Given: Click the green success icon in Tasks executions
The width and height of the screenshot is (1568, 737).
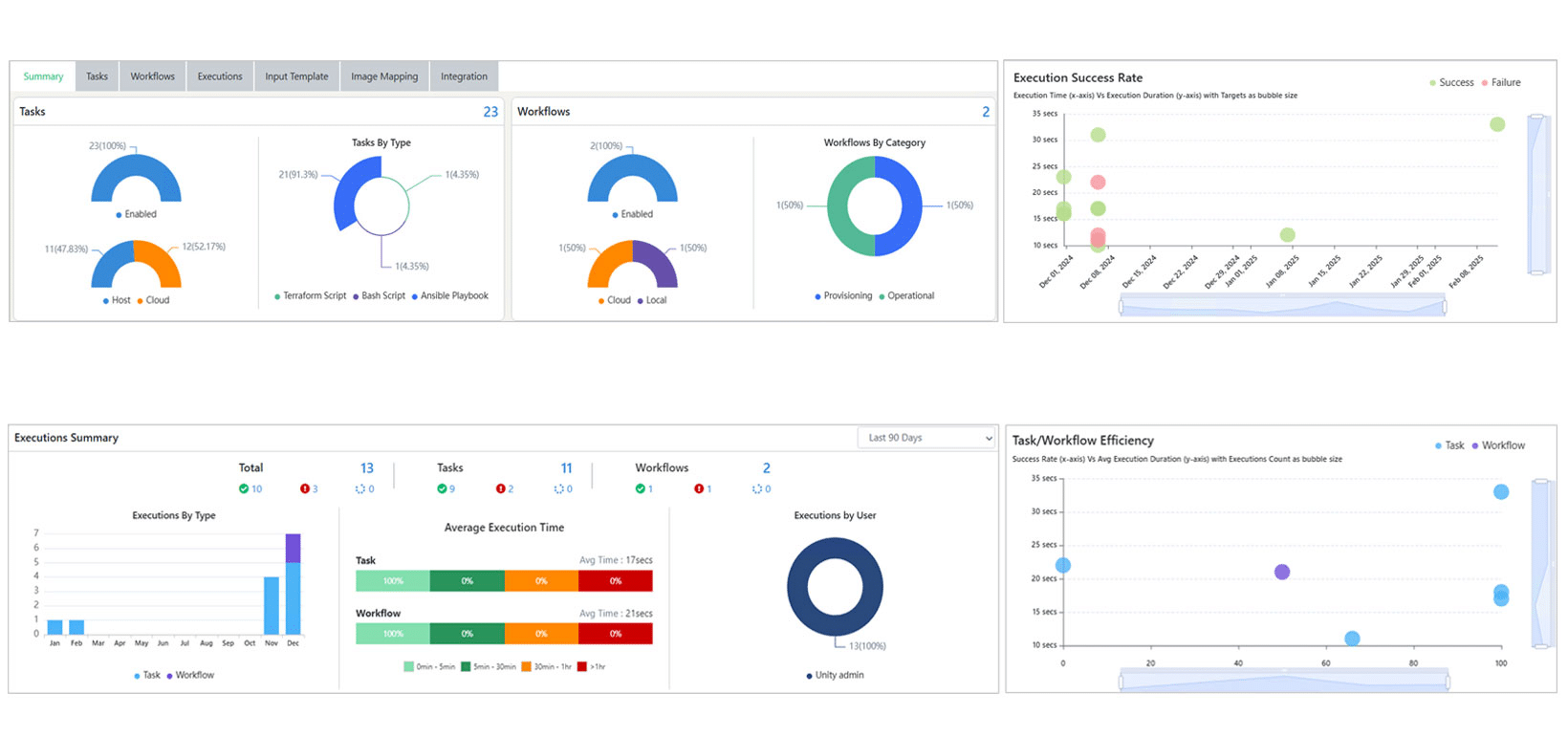Looking at the screenshot, I should tap(442, 488).
